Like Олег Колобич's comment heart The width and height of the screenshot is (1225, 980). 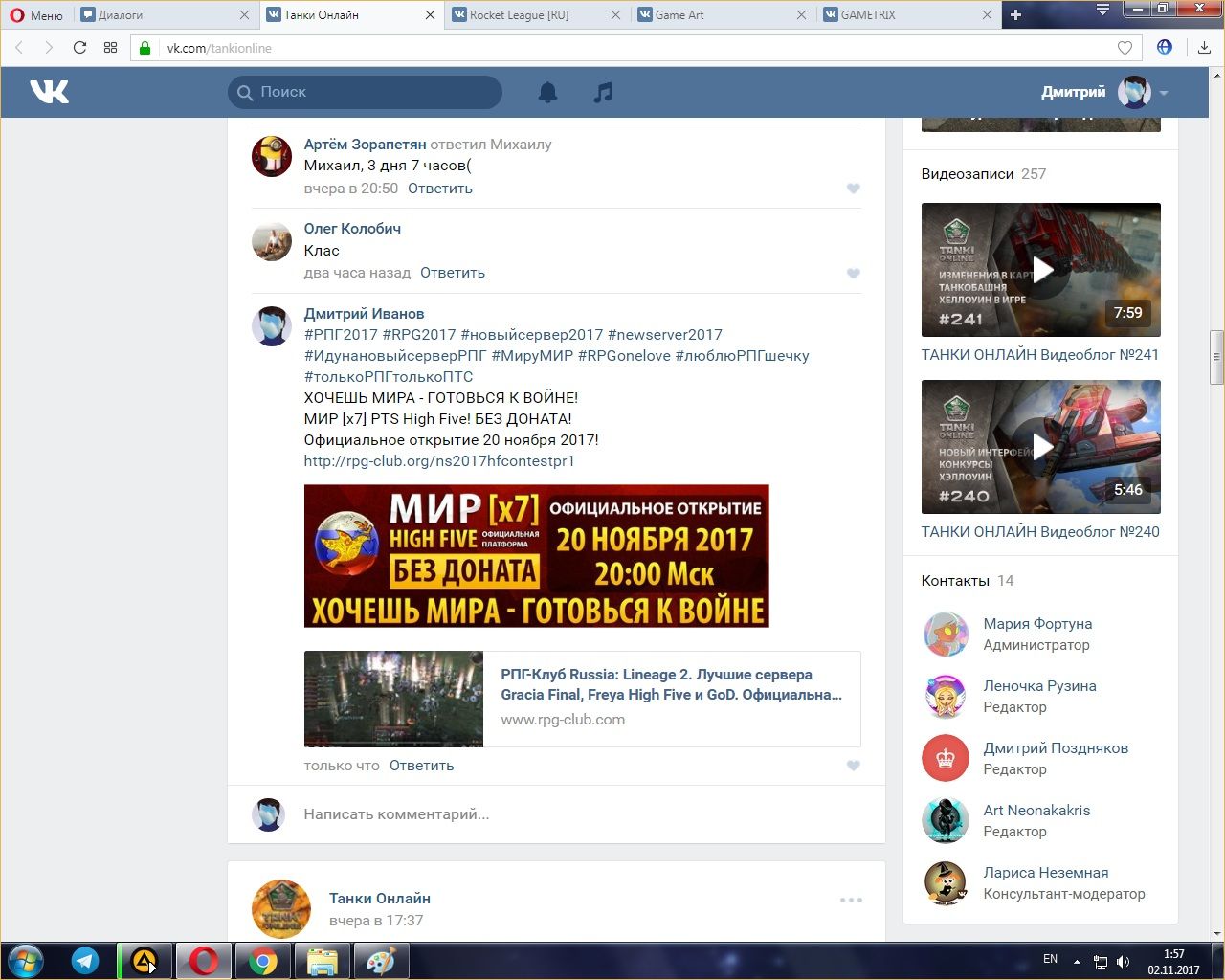[854, 274]
